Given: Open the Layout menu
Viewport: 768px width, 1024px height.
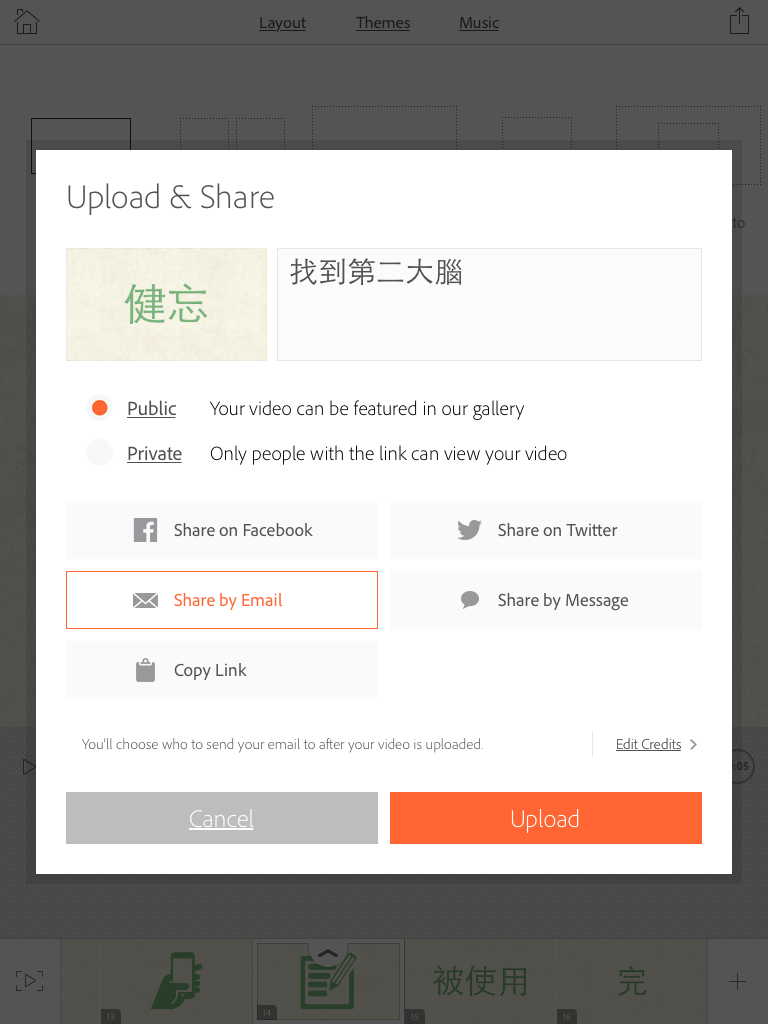Looking at the screenshot, I should [x=282, y=23].
